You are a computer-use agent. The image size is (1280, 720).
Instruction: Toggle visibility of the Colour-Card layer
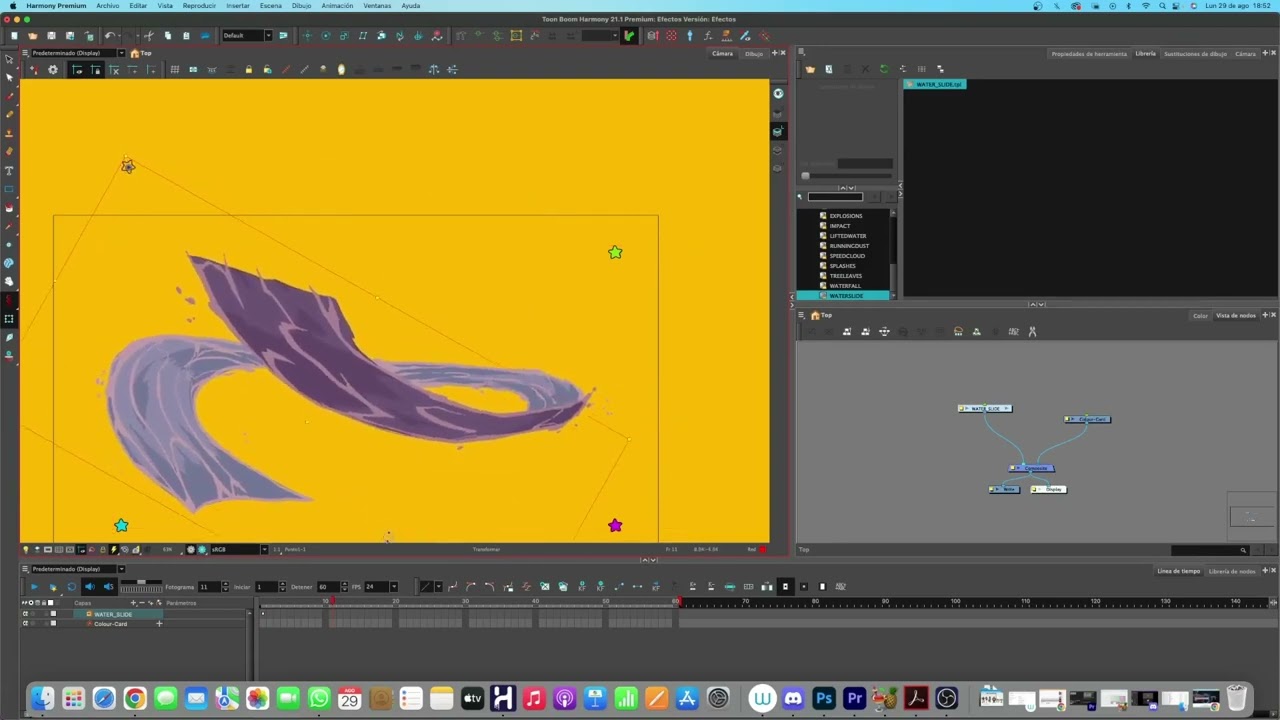click(25, 624)
